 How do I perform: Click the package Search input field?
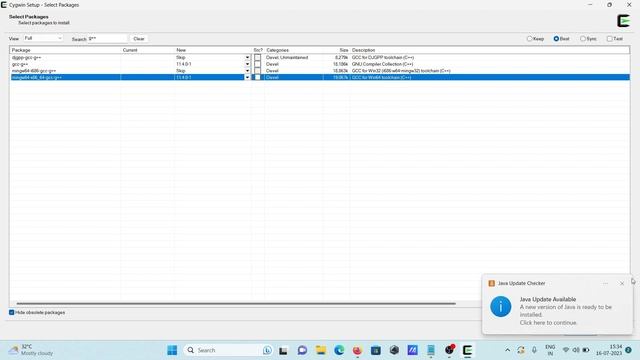pos(107,39)
